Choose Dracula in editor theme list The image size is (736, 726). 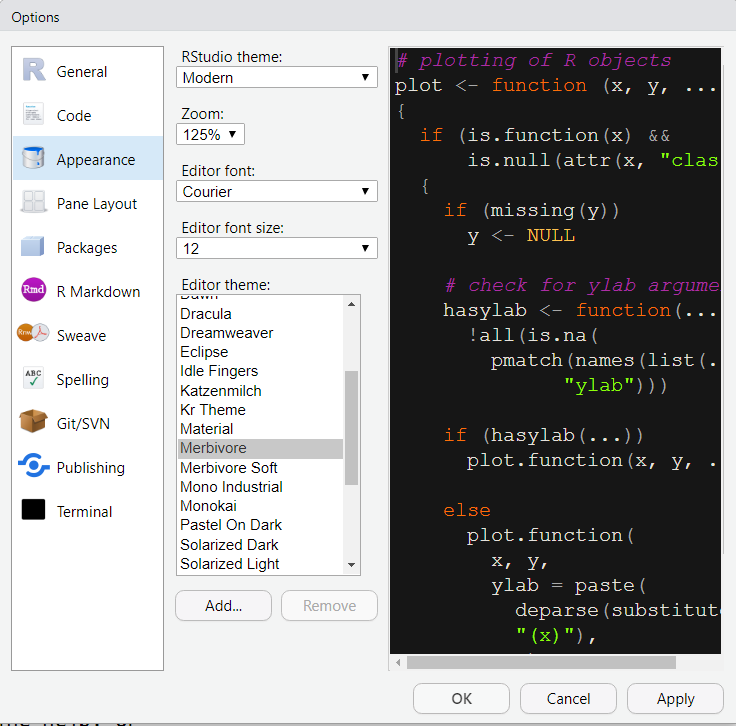206,314
